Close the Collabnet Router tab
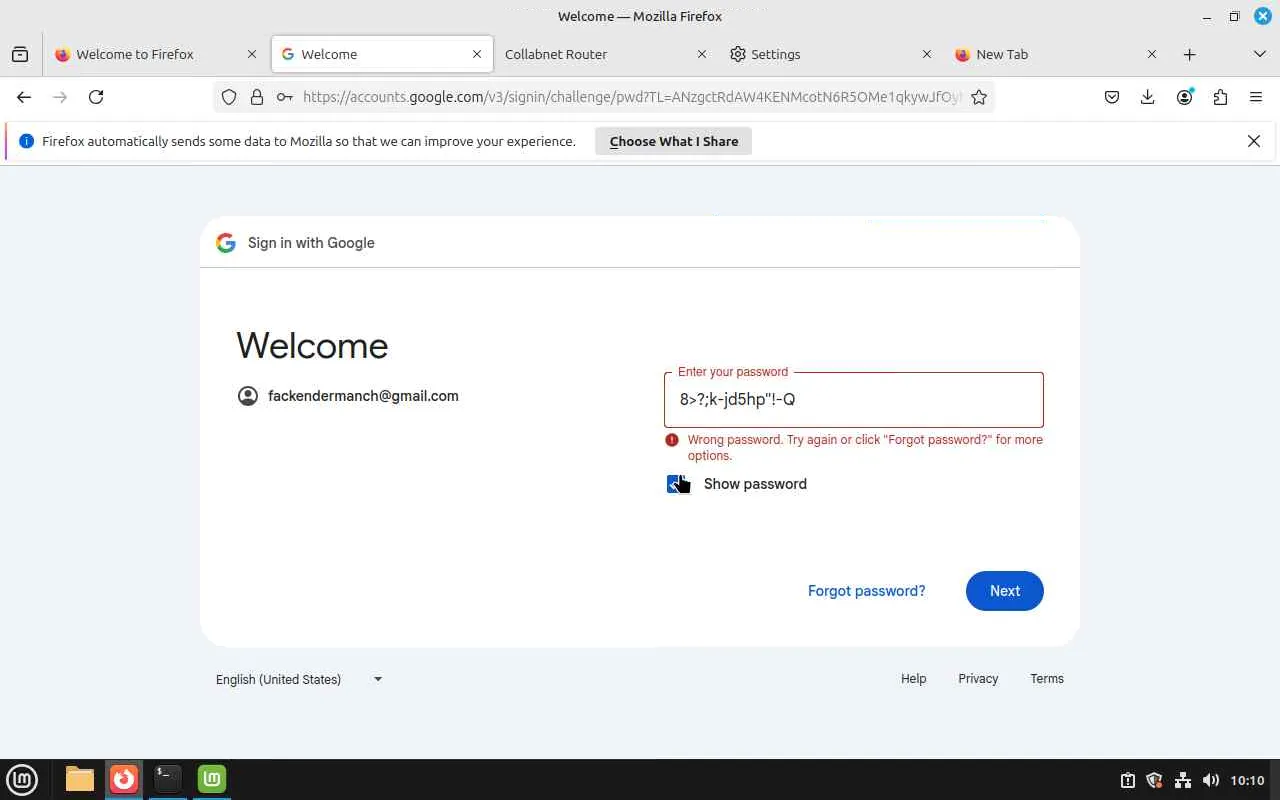Image resolution: width=1280 pixels, height=800 pixels. 702,54
